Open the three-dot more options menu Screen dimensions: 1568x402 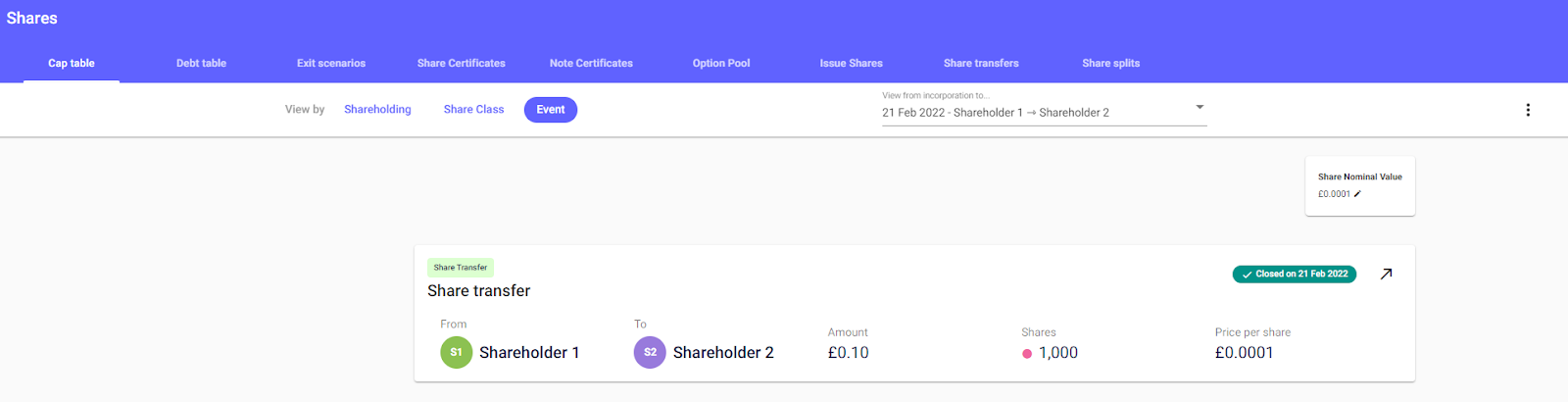click(x=1527, y=110)
